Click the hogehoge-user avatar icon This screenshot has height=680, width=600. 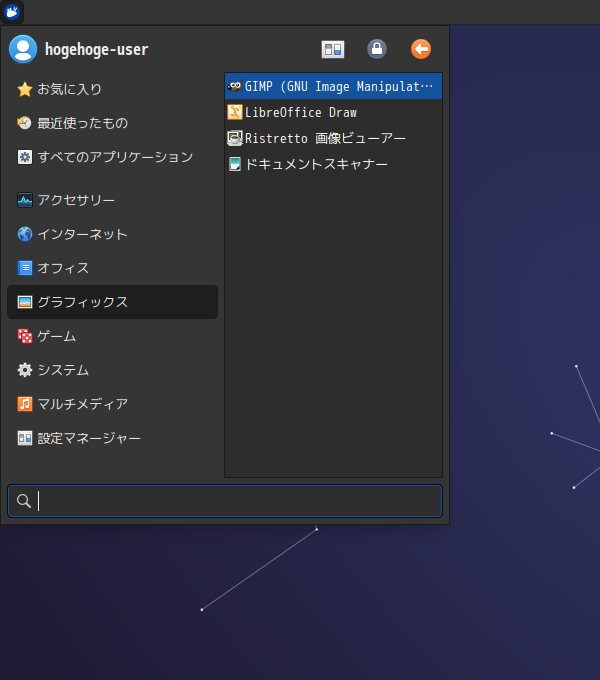(23, 49)
